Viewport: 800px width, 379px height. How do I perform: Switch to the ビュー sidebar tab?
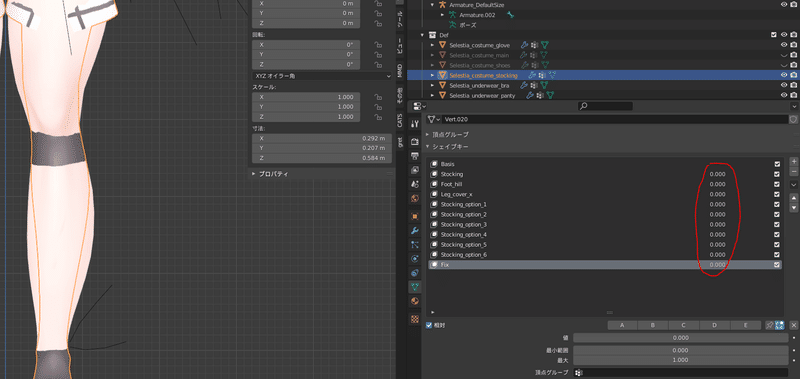[401, 47]
